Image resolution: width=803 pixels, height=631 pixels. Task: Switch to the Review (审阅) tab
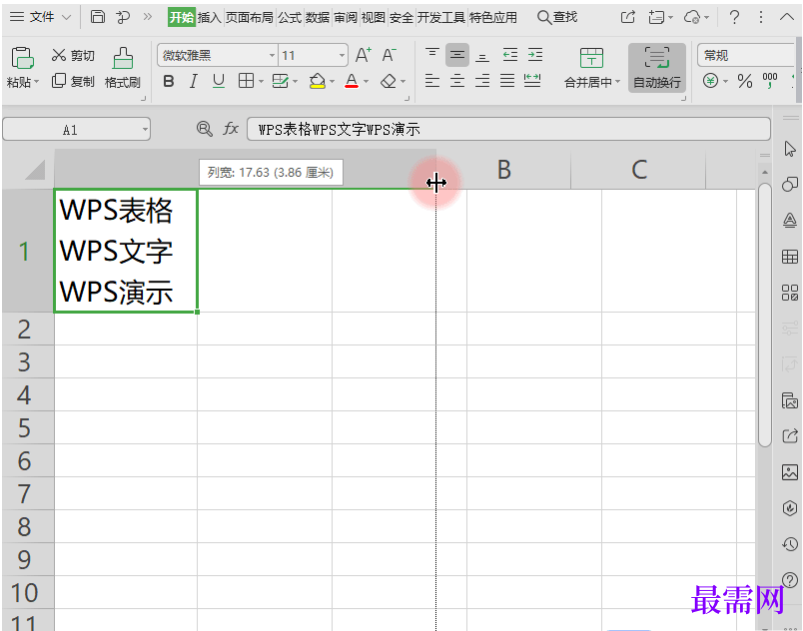pyautogui.click(x=345, y=17)
